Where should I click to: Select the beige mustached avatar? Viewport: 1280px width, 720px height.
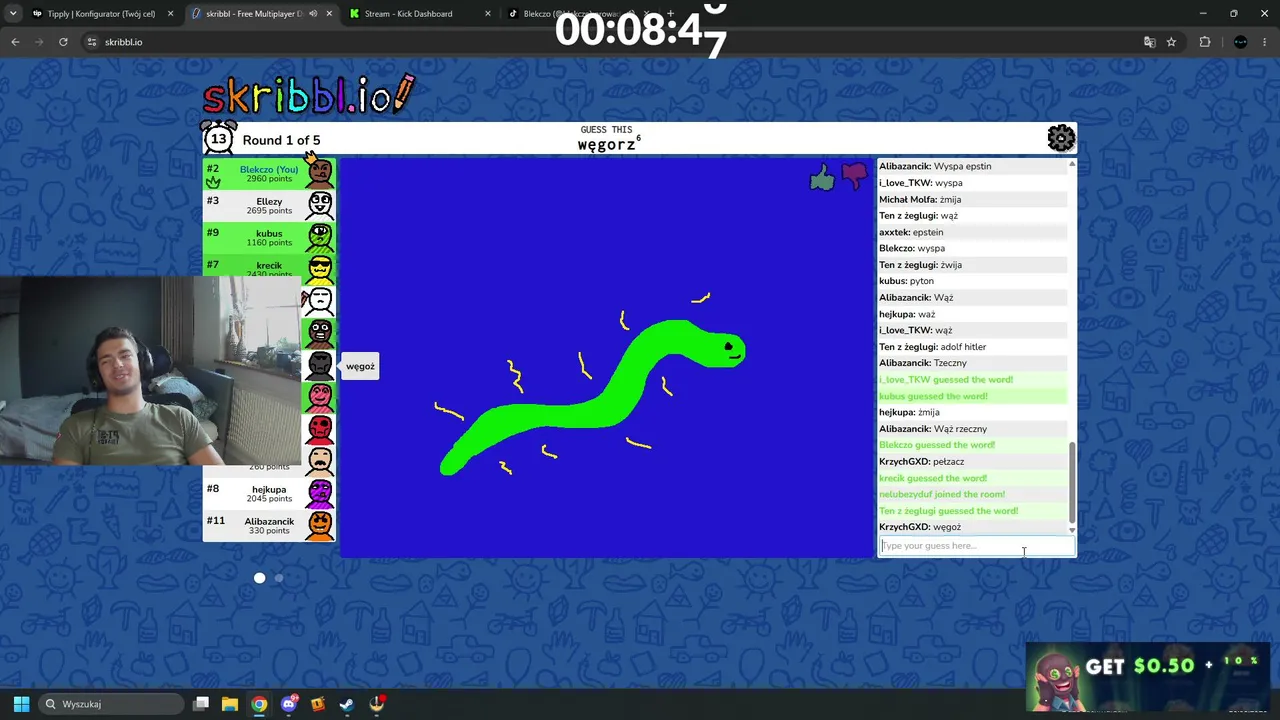pyautogui.click(x=320, y=461)
